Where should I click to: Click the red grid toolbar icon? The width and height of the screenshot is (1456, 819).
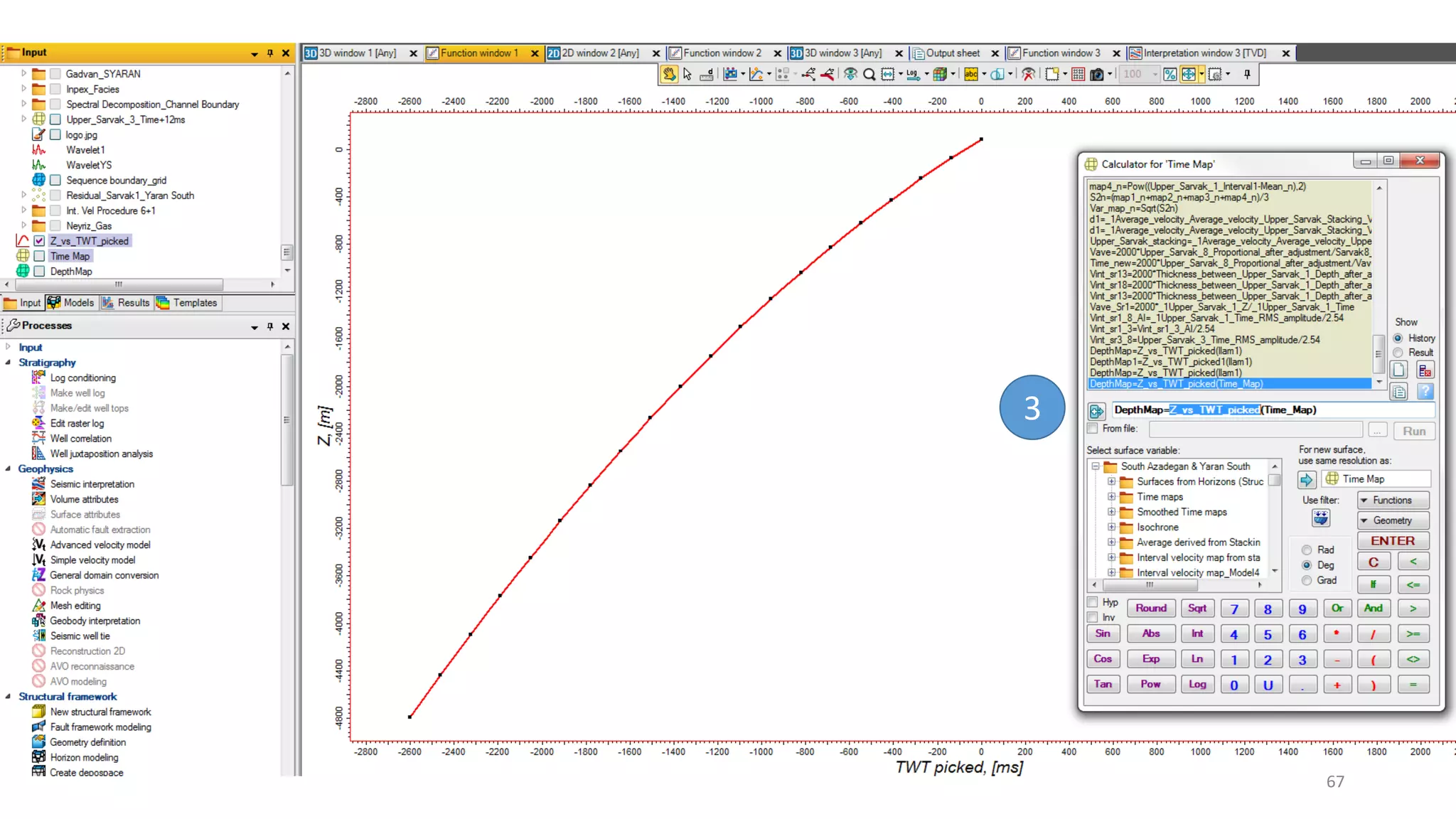[x=1078, y=74]
